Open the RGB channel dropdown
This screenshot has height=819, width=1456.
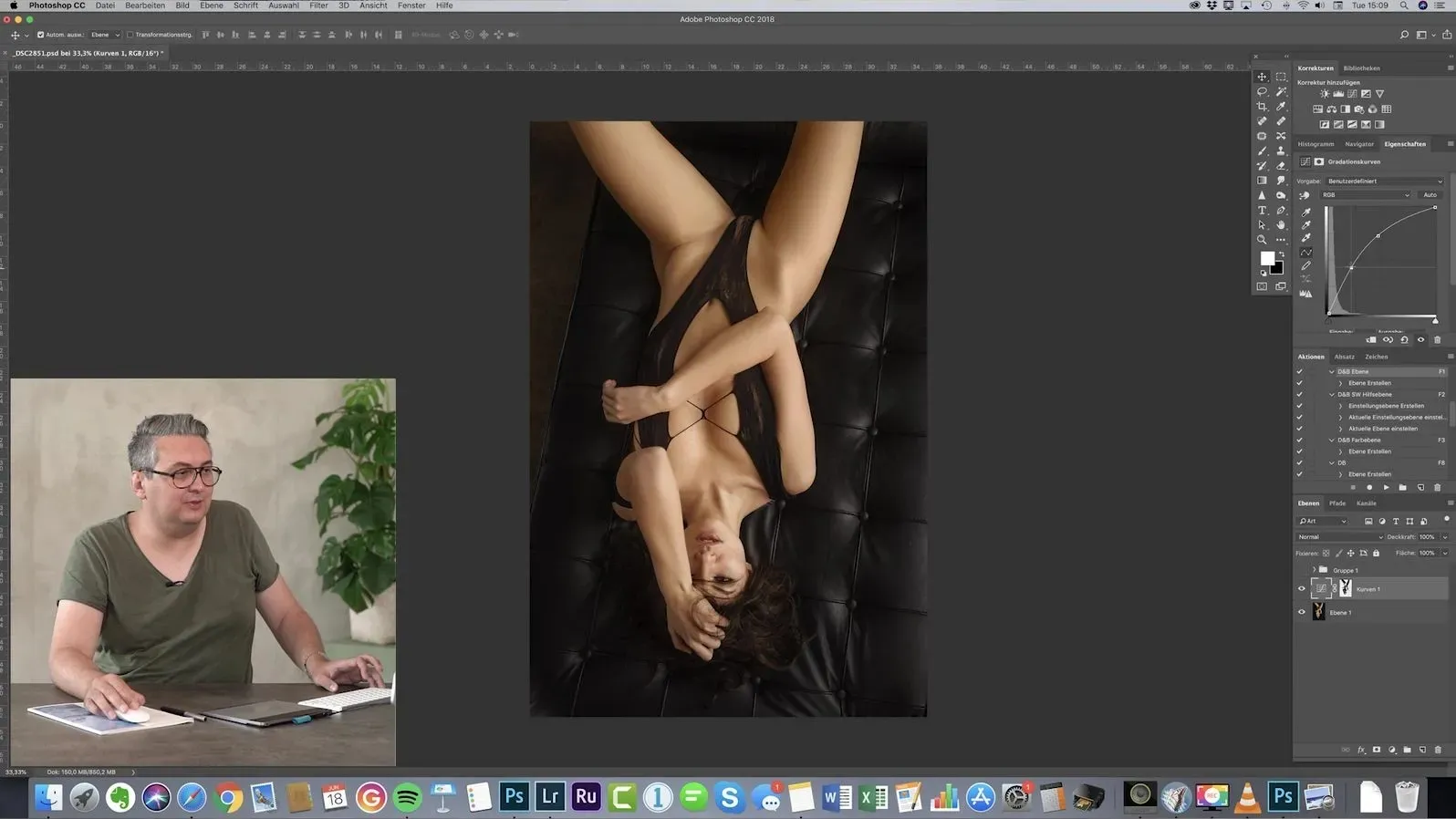pos(1365,194)
